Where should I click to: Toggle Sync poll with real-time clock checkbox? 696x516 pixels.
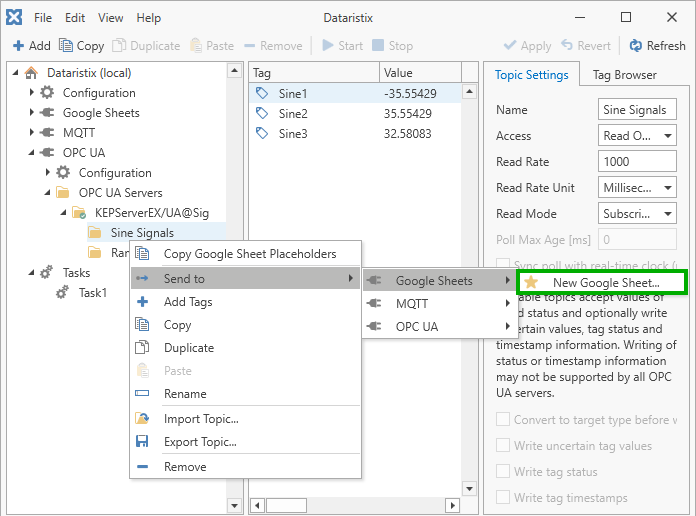coord(503,263)
